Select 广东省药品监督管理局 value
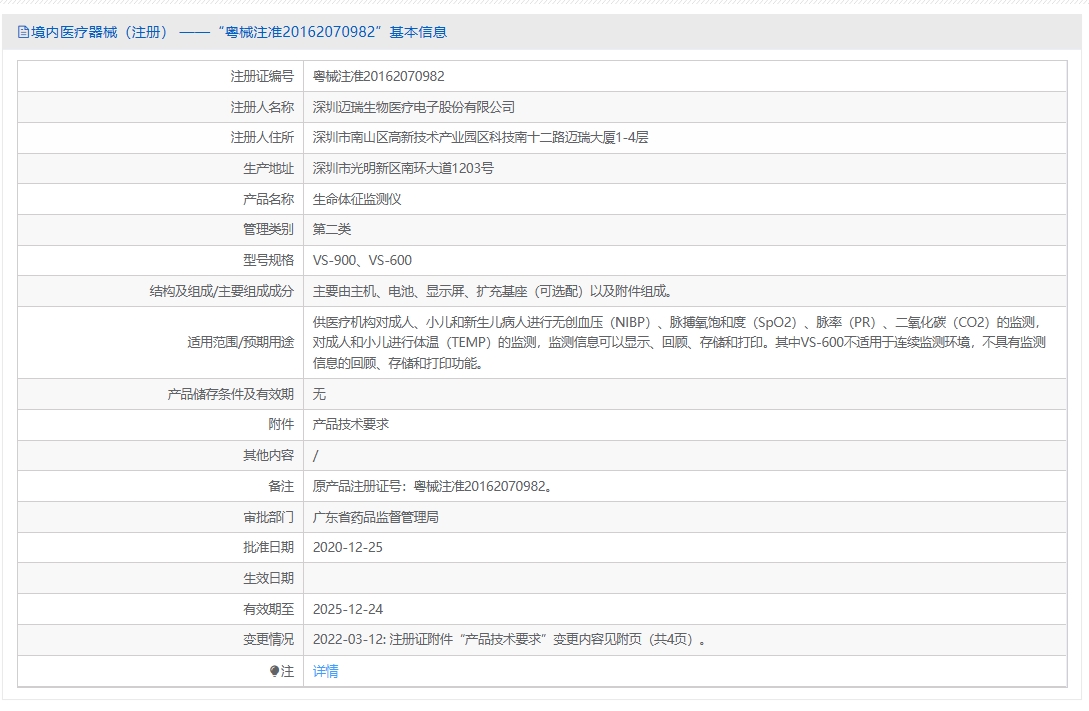This screenshot has width=1089, height=711. pos(375,517)
